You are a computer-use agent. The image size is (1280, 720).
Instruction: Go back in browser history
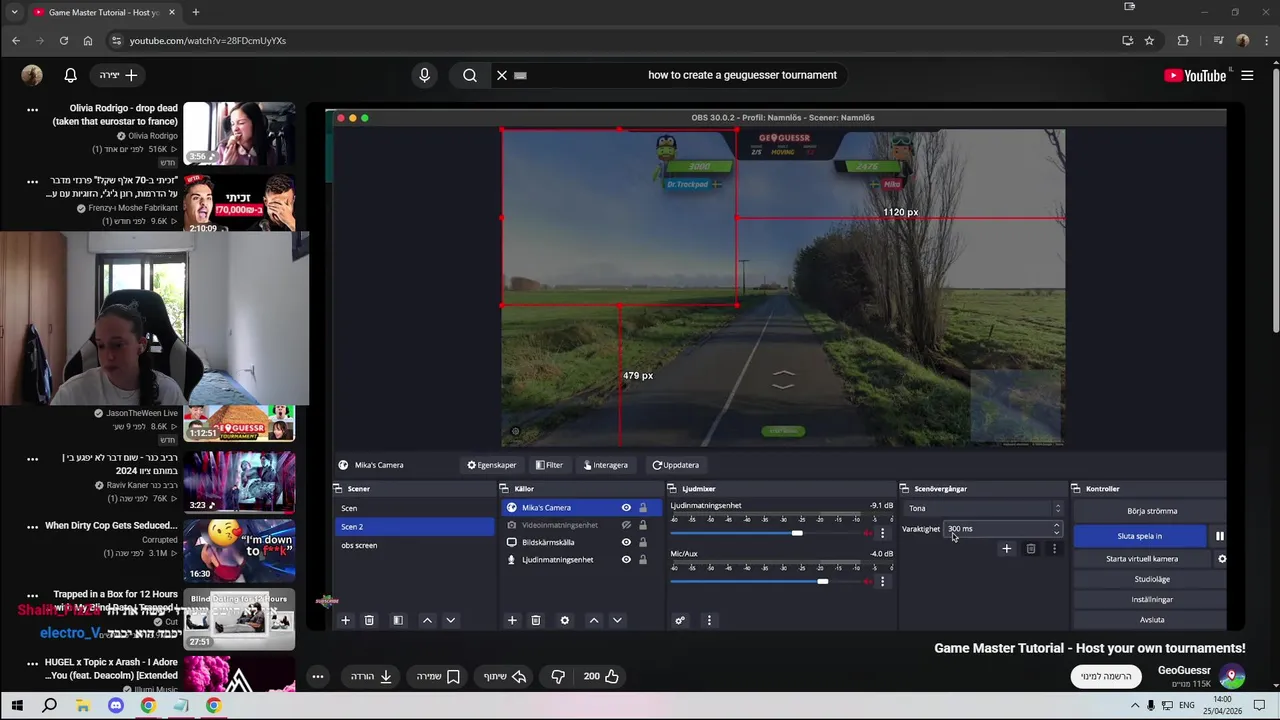(x=16, y=41)
